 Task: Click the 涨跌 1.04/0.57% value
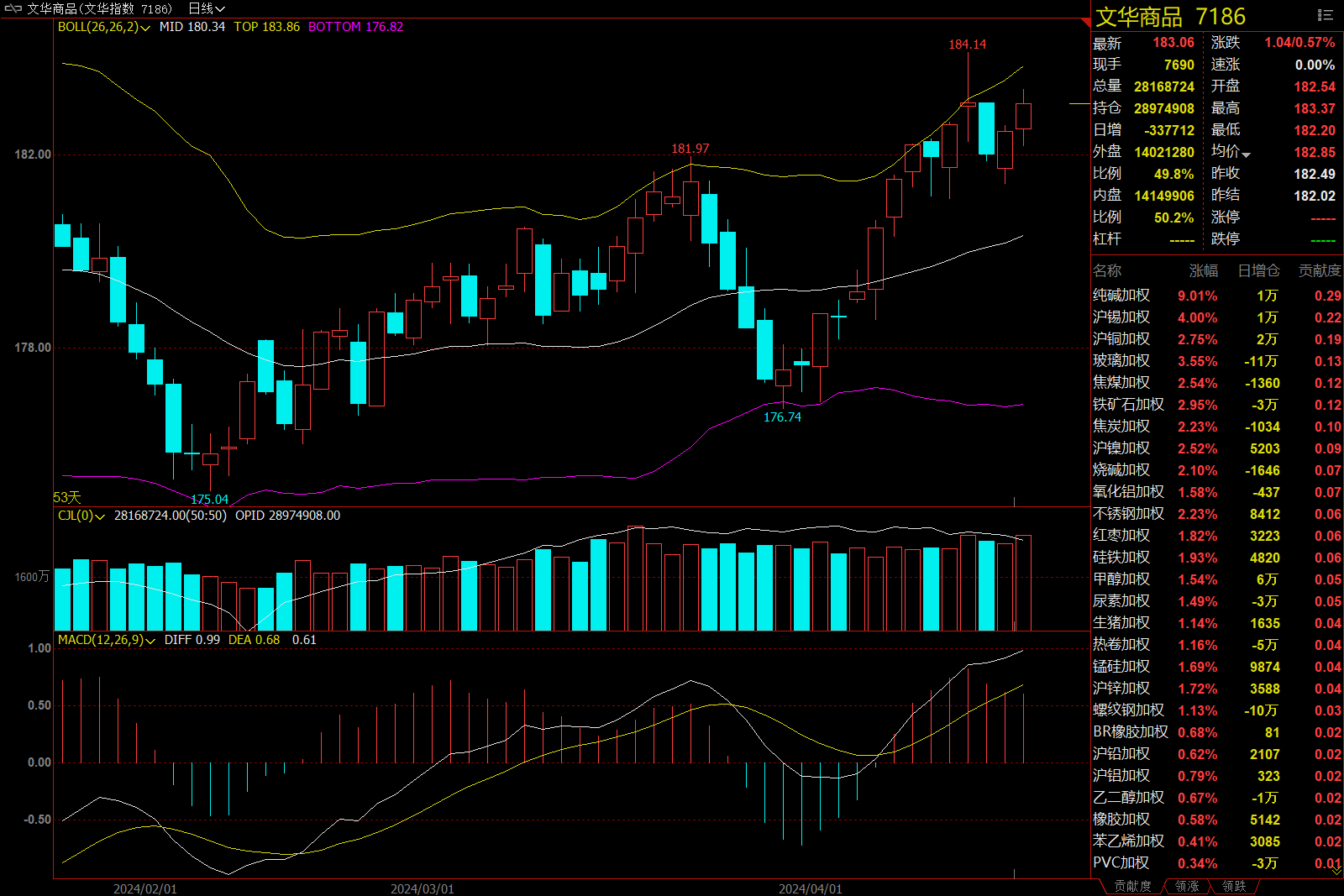coord(1299,43)
